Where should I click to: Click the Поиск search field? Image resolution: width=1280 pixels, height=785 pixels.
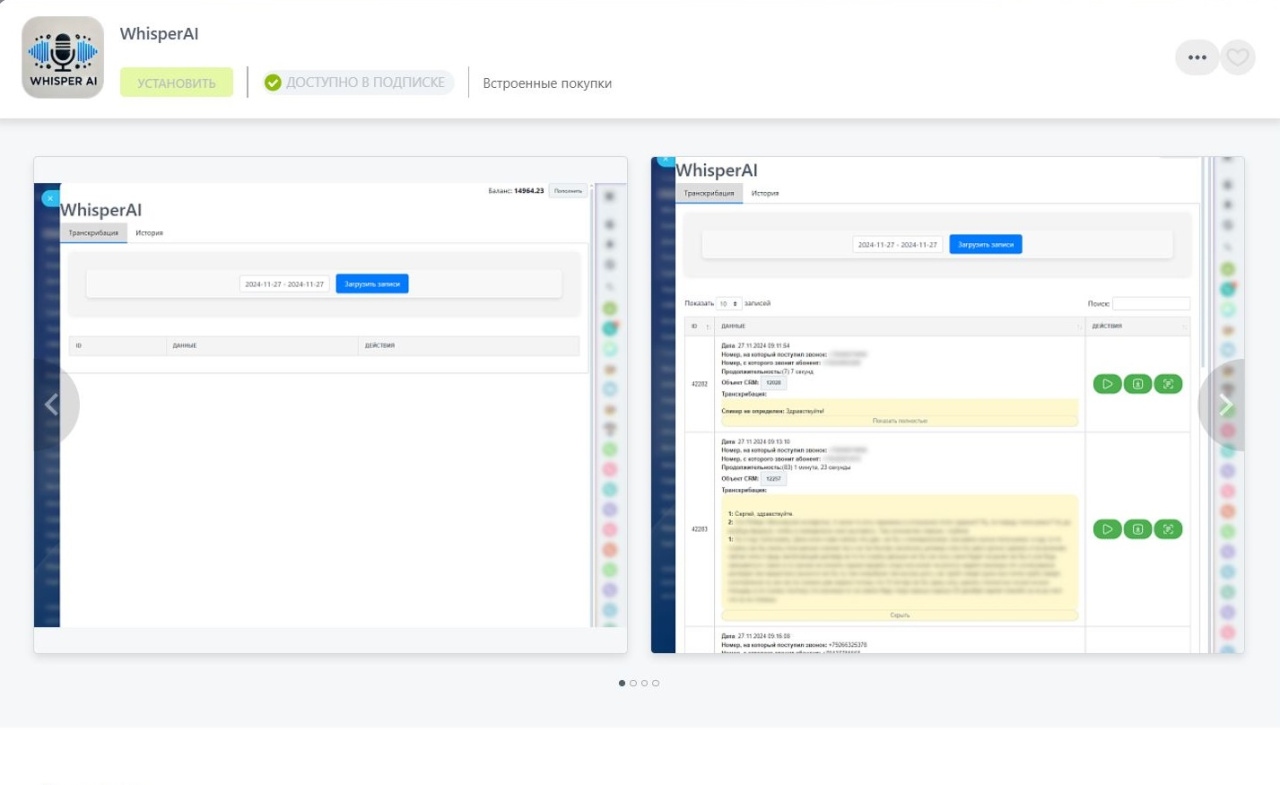coord(1151,303)
